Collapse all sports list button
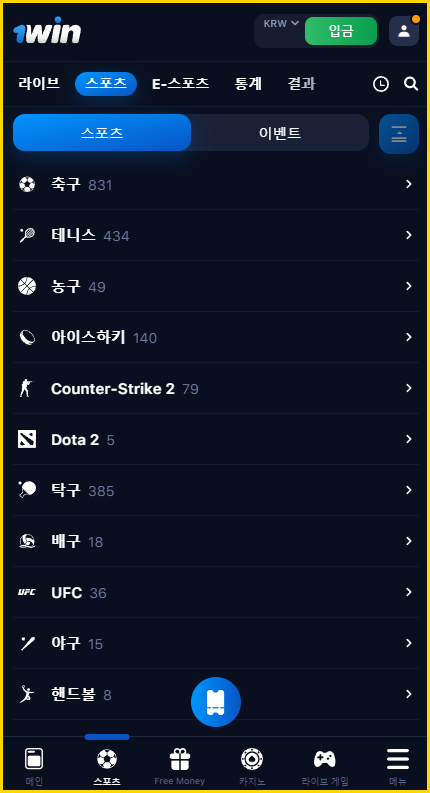This screenshot has height=793, width=430. coord(399,134)
